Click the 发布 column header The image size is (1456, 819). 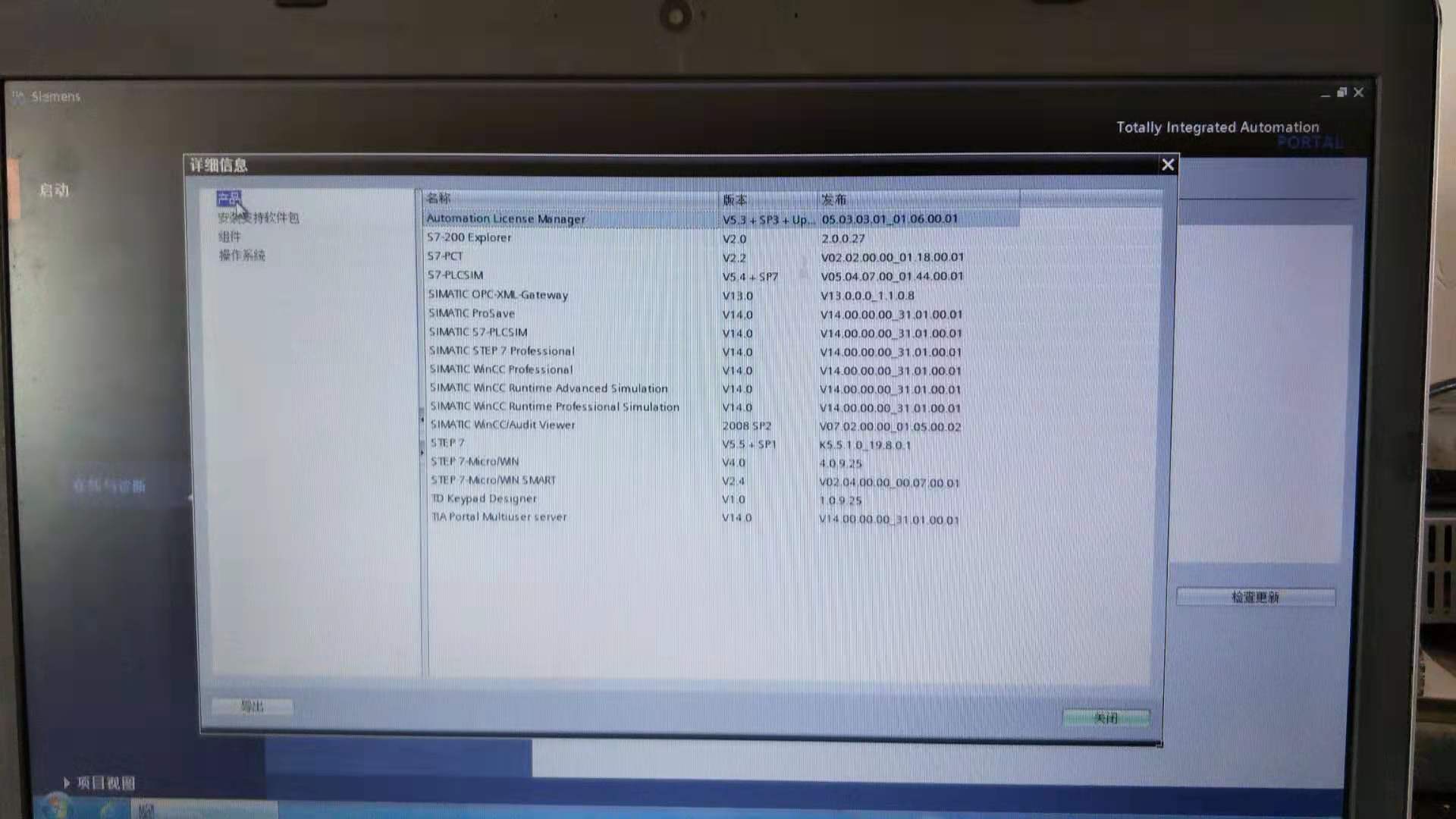(833, 199)
